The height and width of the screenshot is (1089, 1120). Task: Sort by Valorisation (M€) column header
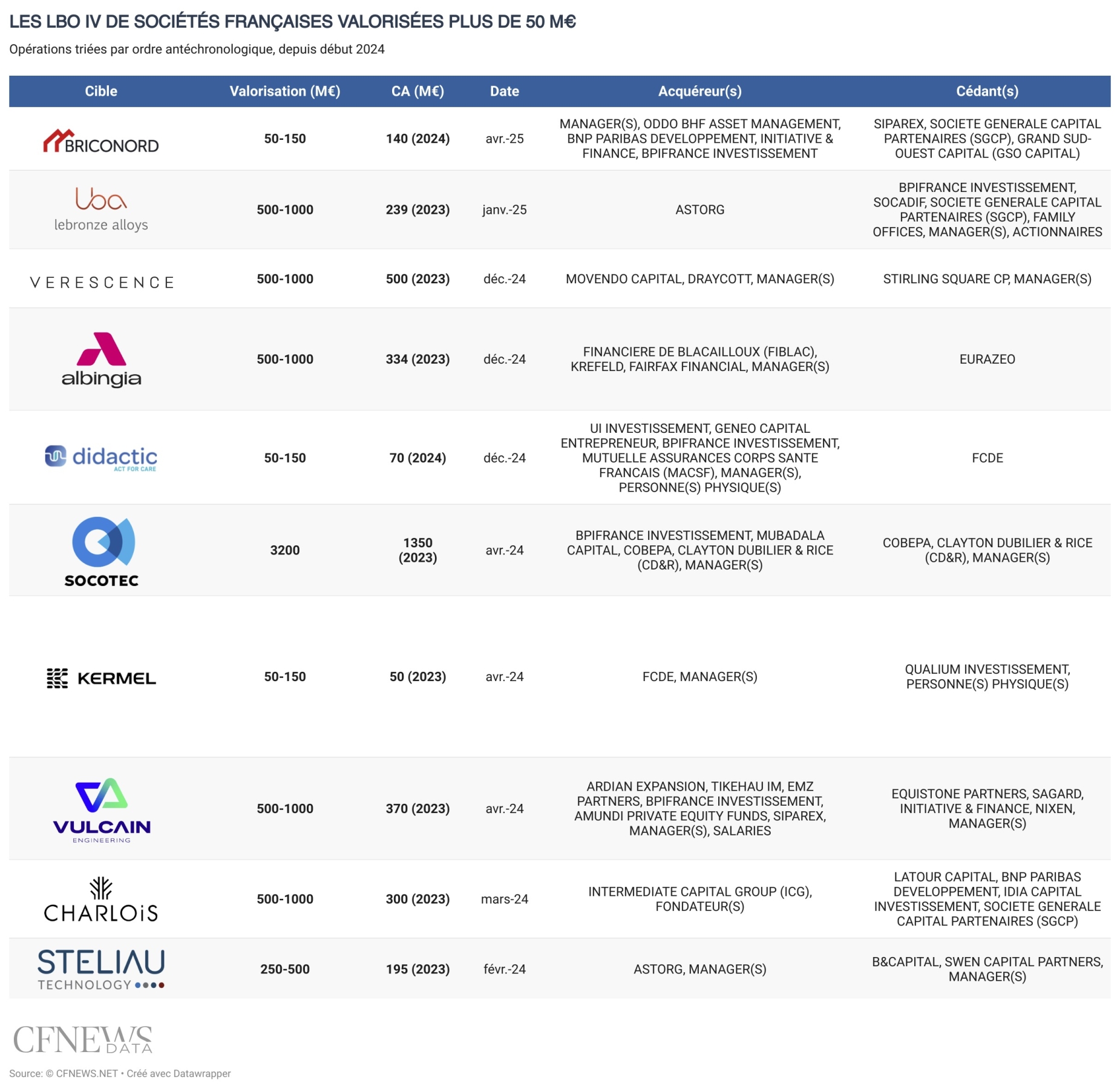click(284, 91)
